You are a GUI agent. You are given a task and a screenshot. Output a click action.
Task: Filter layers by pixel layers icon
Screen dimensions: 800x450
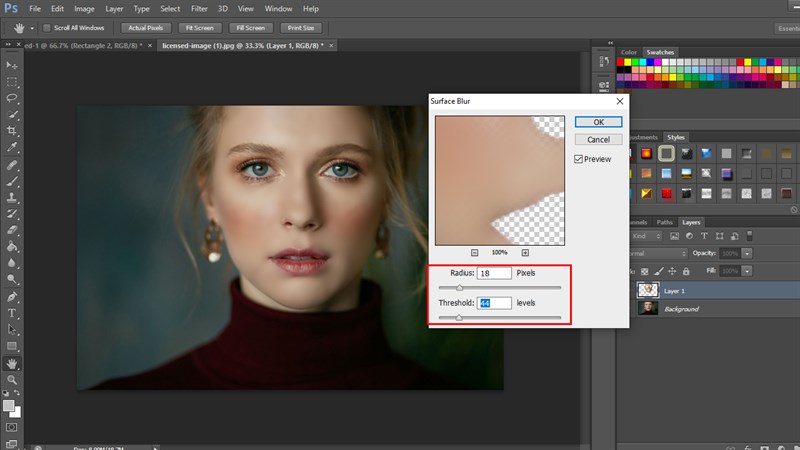click(x=674, y=236)
